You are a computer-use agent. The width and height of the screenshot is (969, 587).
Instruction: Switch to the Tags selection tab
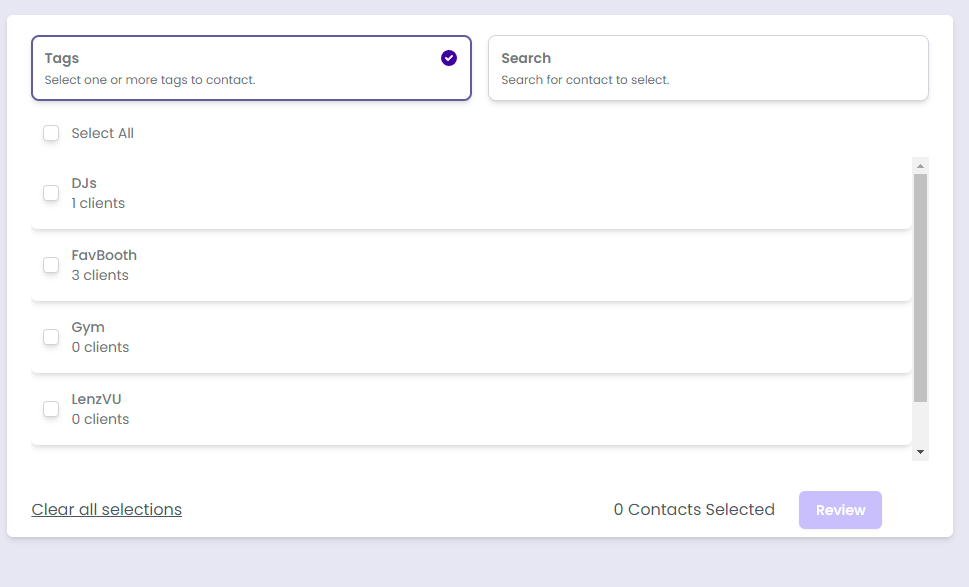pos(250,68)
